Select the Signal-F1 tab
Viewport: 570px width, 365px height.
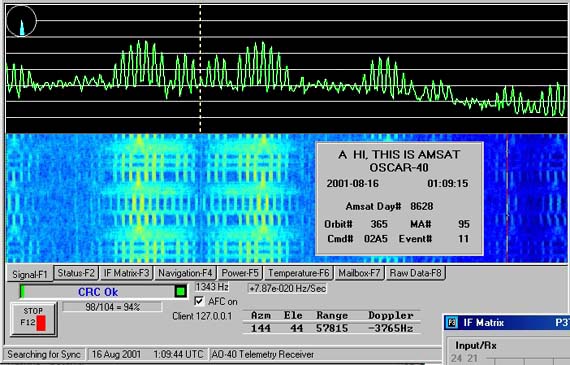point(30,274)
